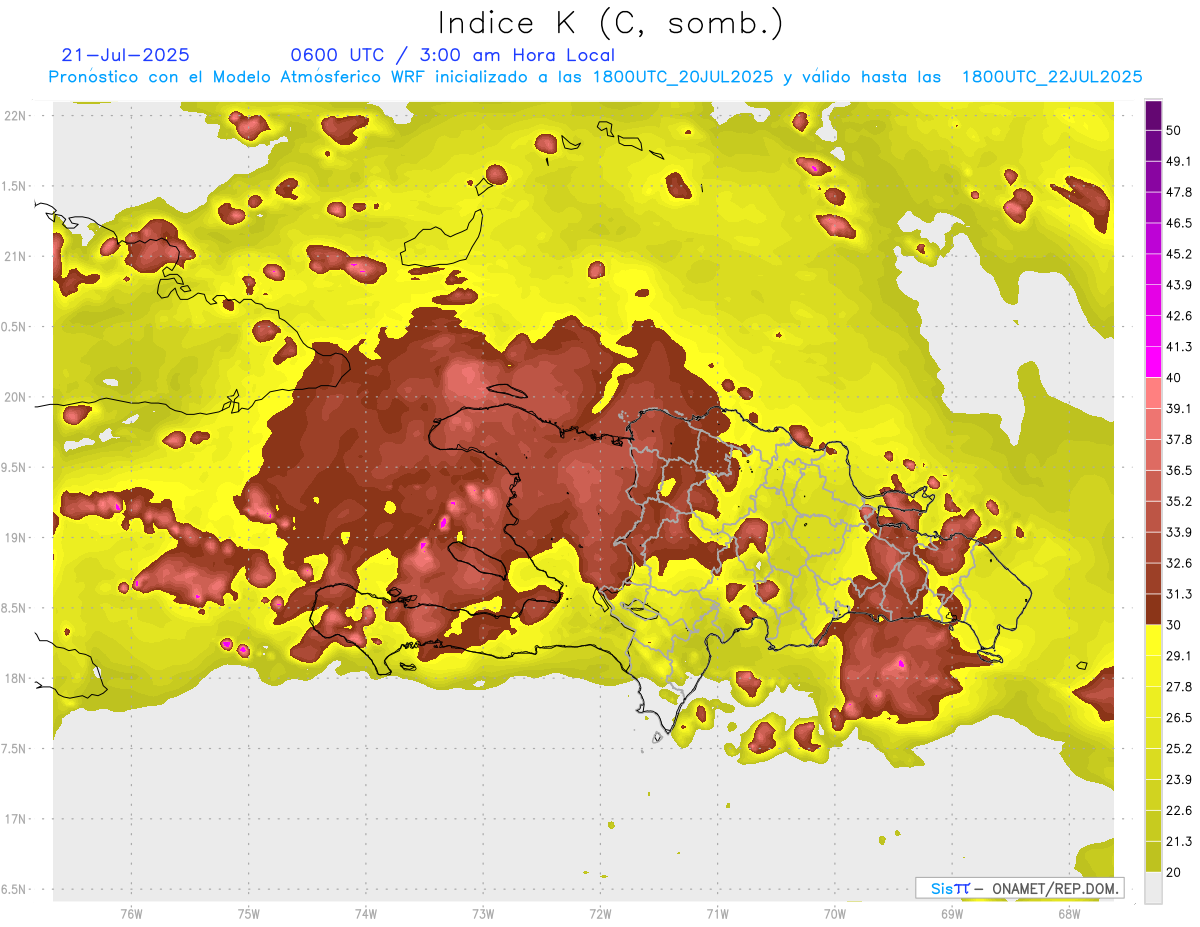Select the date label "21-Jul-2025"
Image resolution: width=1200 pixels, height=927 pixels.
tap(125, 55)
